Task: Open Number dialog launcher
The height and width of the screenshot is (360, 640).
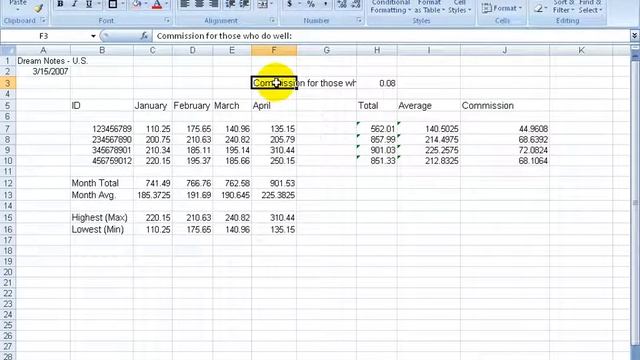Action: pos(359,20)
